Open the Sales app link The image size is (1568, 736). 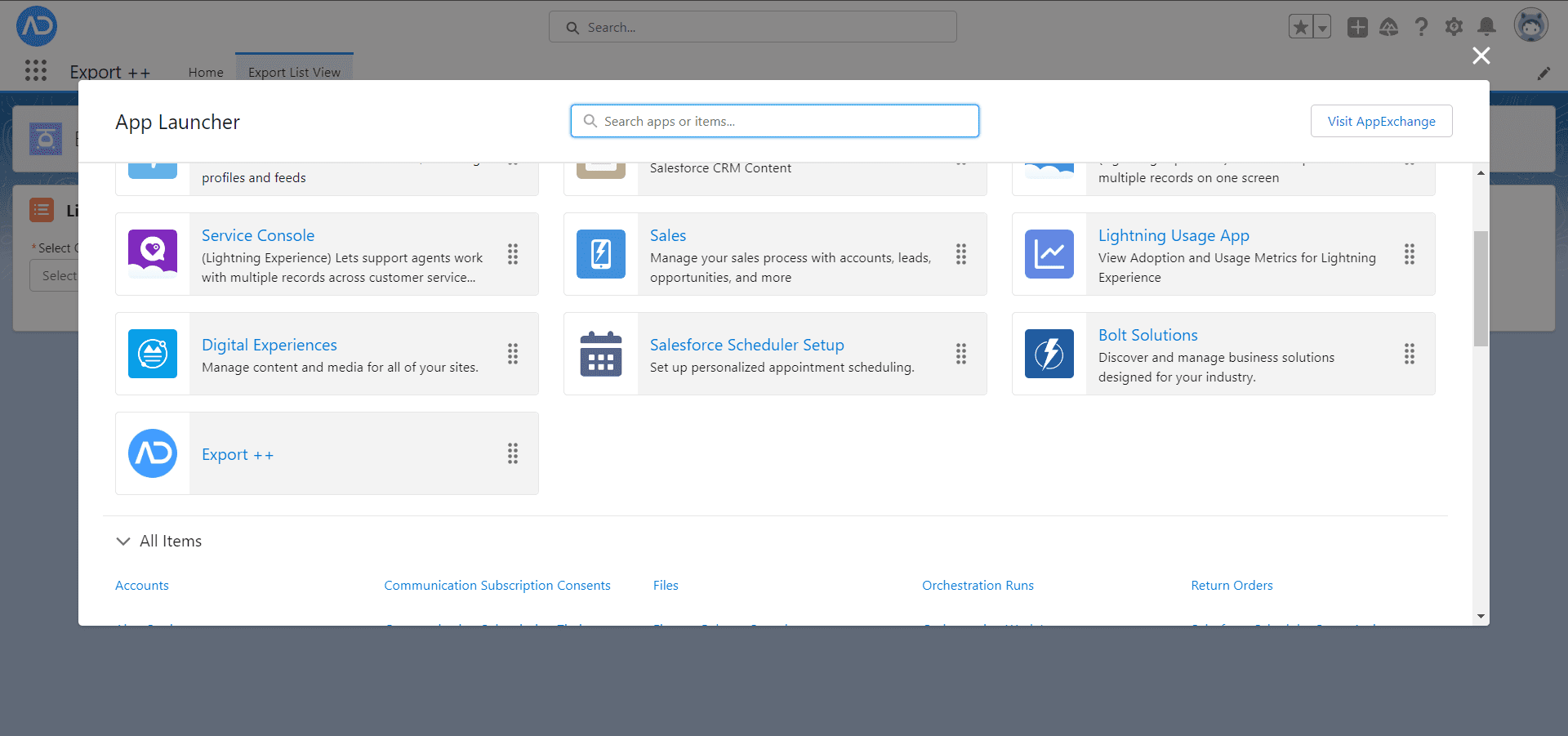click(x=668, y=235)
